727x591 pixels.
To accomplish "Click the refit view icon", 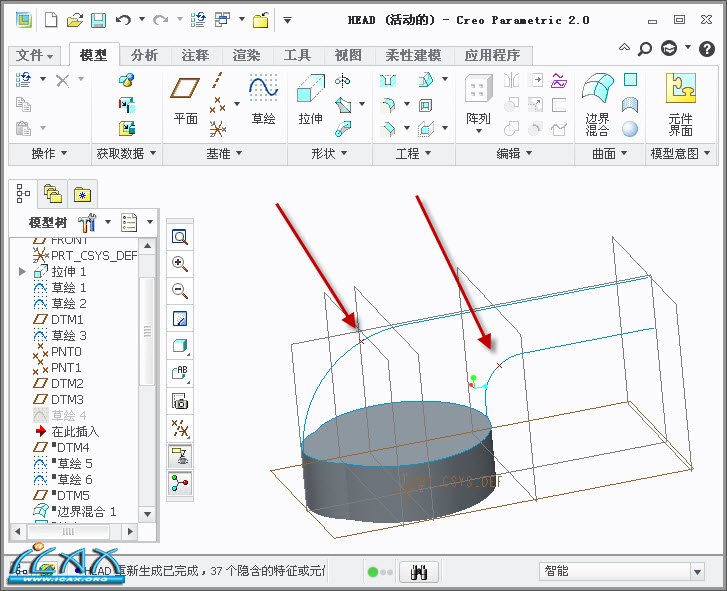I will (x=180, y=237).
